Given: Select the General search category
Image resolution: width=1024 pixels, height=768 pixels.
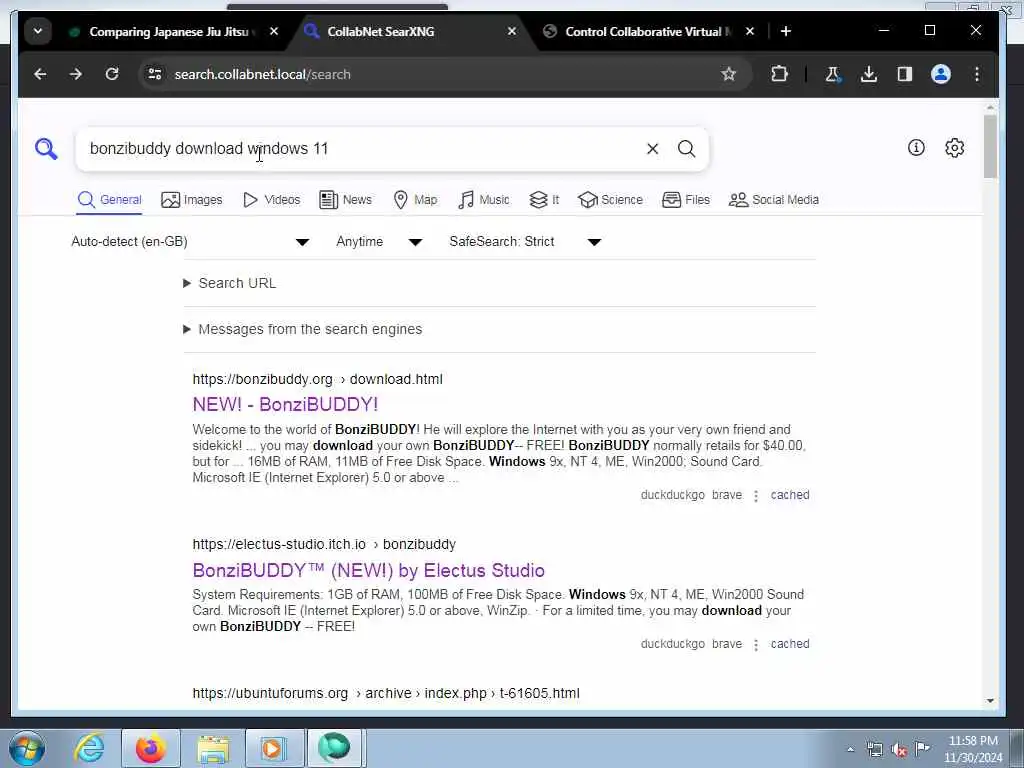Looking at the screenshot, I should 109,200.
